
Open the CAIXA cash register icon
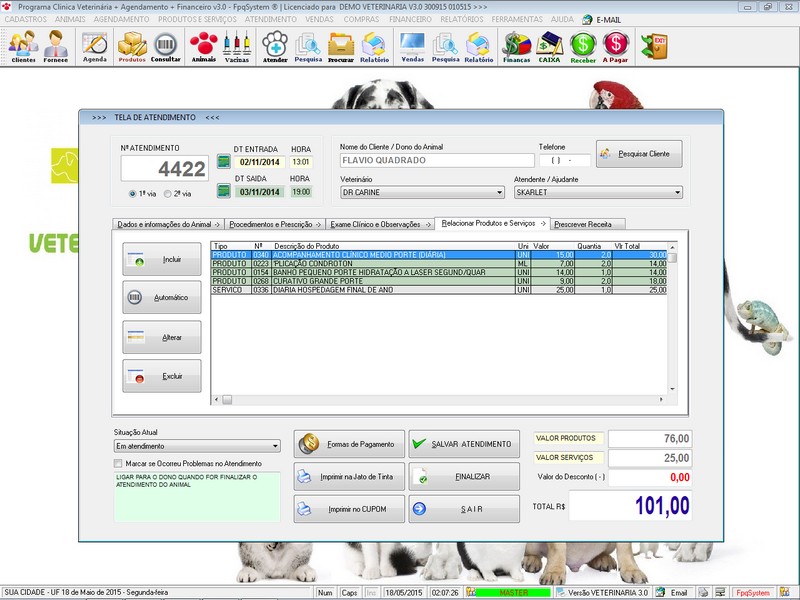(549, 46)
